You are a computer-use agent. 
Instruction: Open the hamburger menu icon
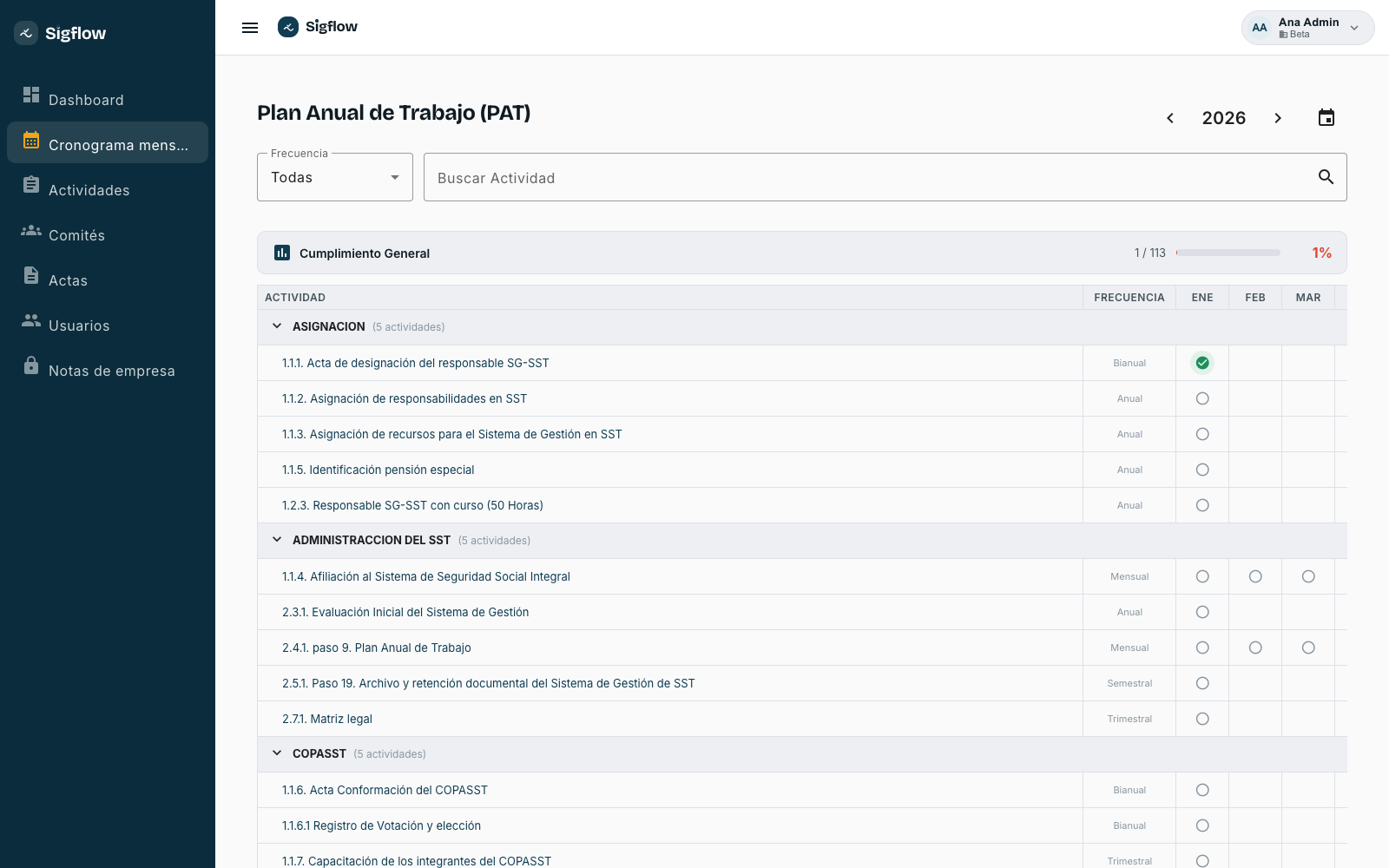[250, 28]
